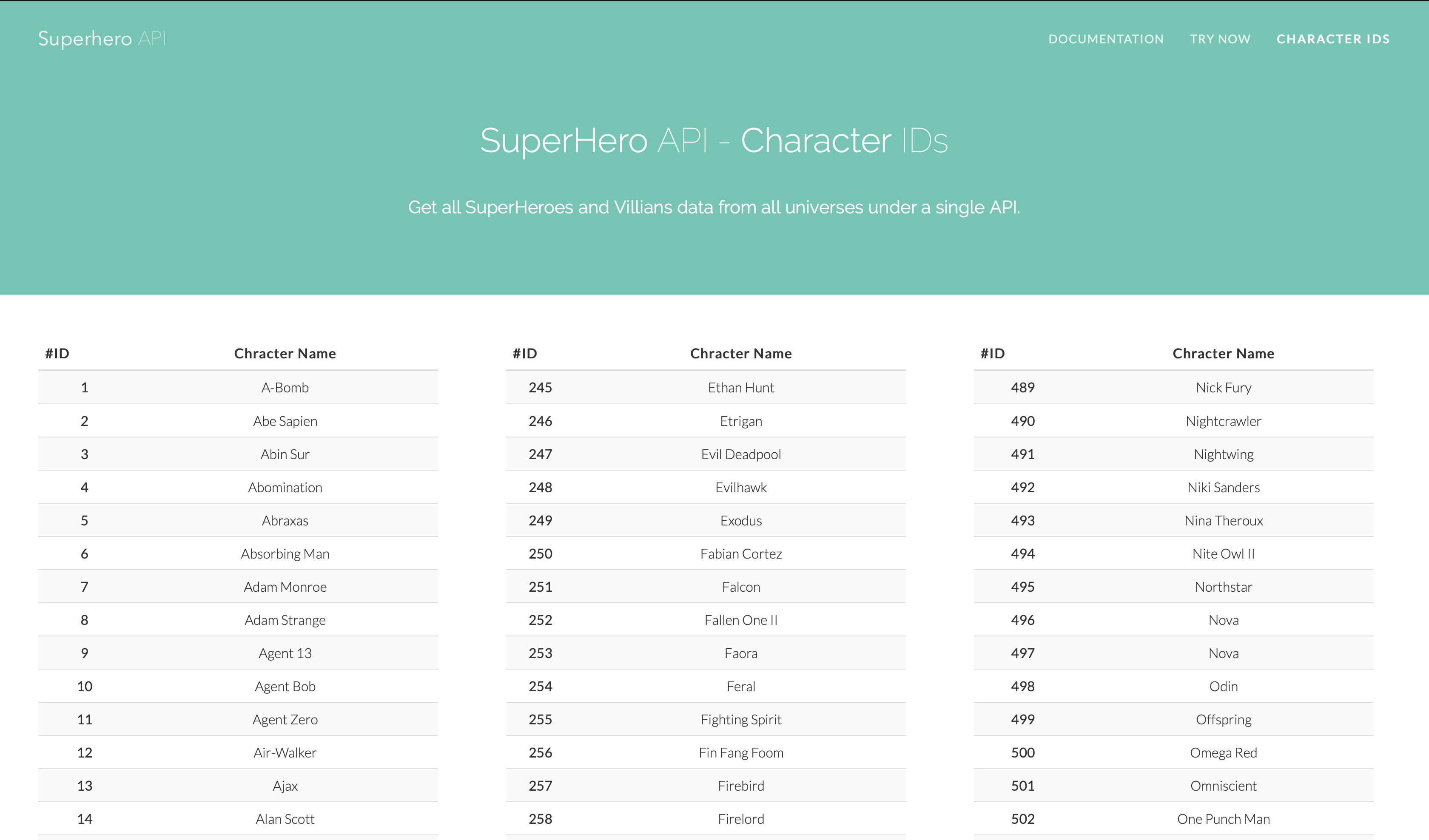Open the Try Now page
The image size is (1429, 840).
pyautogui.click(x=1220, y=39)
